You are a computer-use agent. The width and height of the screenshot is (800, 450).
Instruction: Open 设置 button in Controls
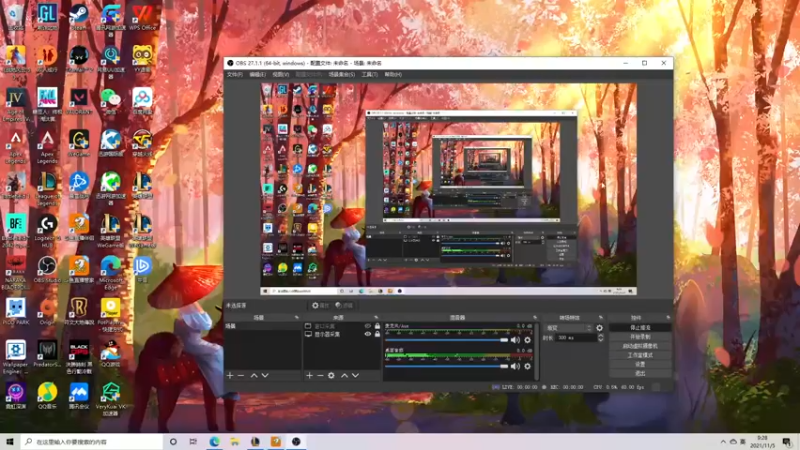tap(640, 364)
